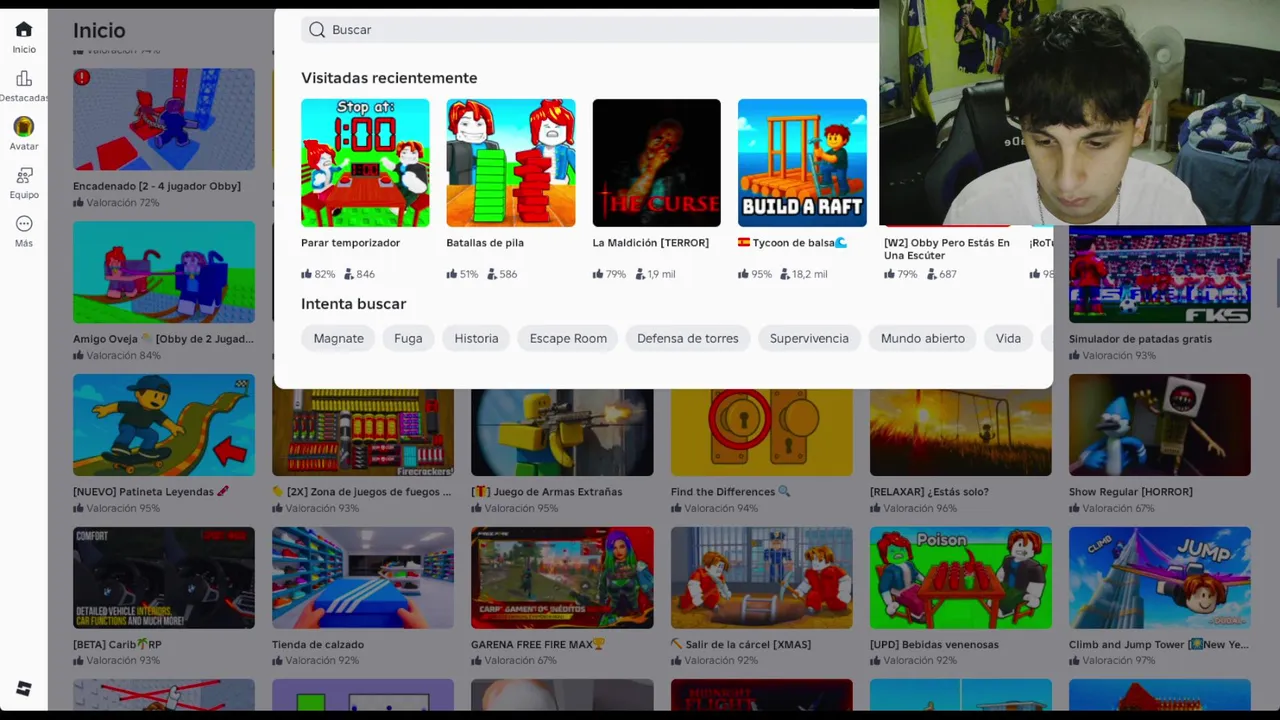Screen dimensions: 1280x720
Task: Select the Escape Room suggestion chip
Action: pyautogui.click(x=568, y=338)
